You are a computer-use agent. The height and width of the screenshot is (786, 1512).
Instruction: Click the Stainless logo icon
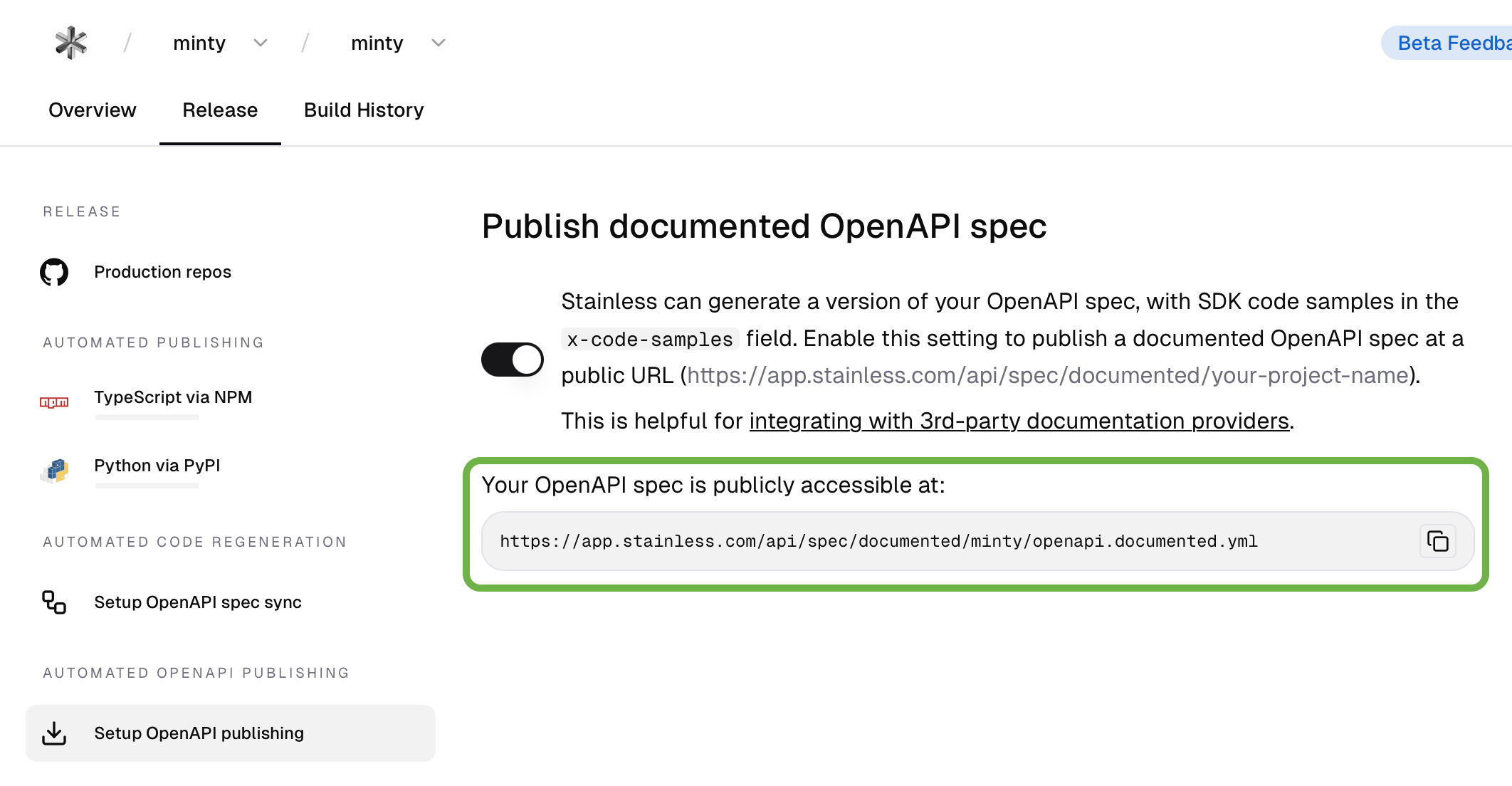click(71, 43)
